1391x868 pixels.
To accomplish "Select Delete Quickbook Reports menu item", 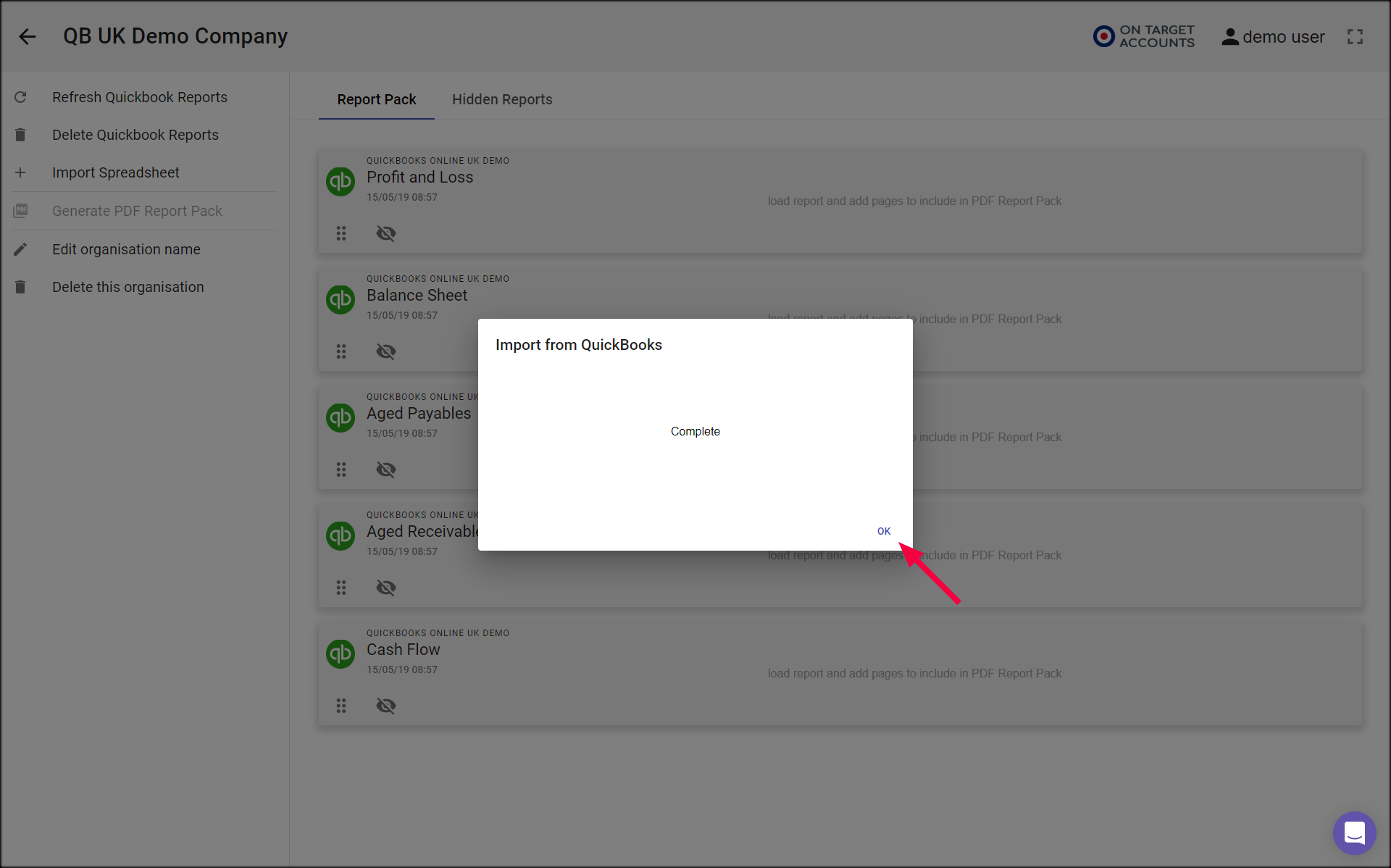I will [145, 135].
